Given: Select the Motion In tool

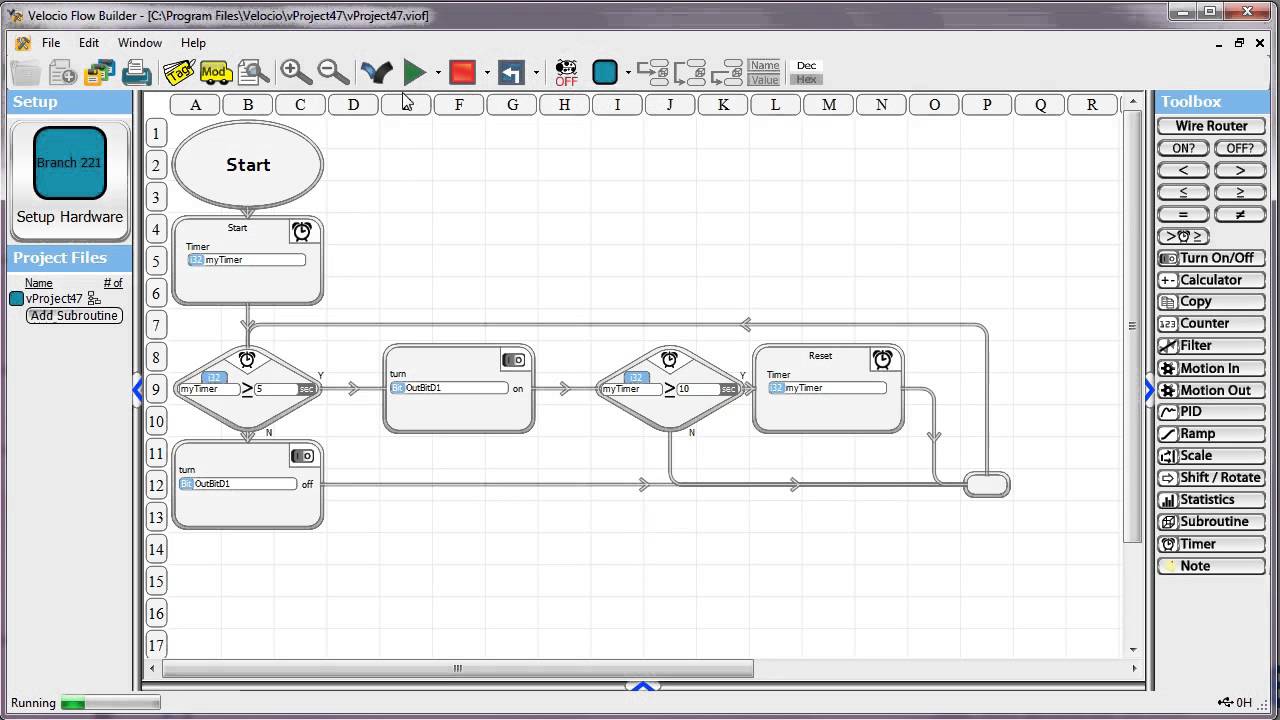Looking at the screenshot, I should (1211, 368).
